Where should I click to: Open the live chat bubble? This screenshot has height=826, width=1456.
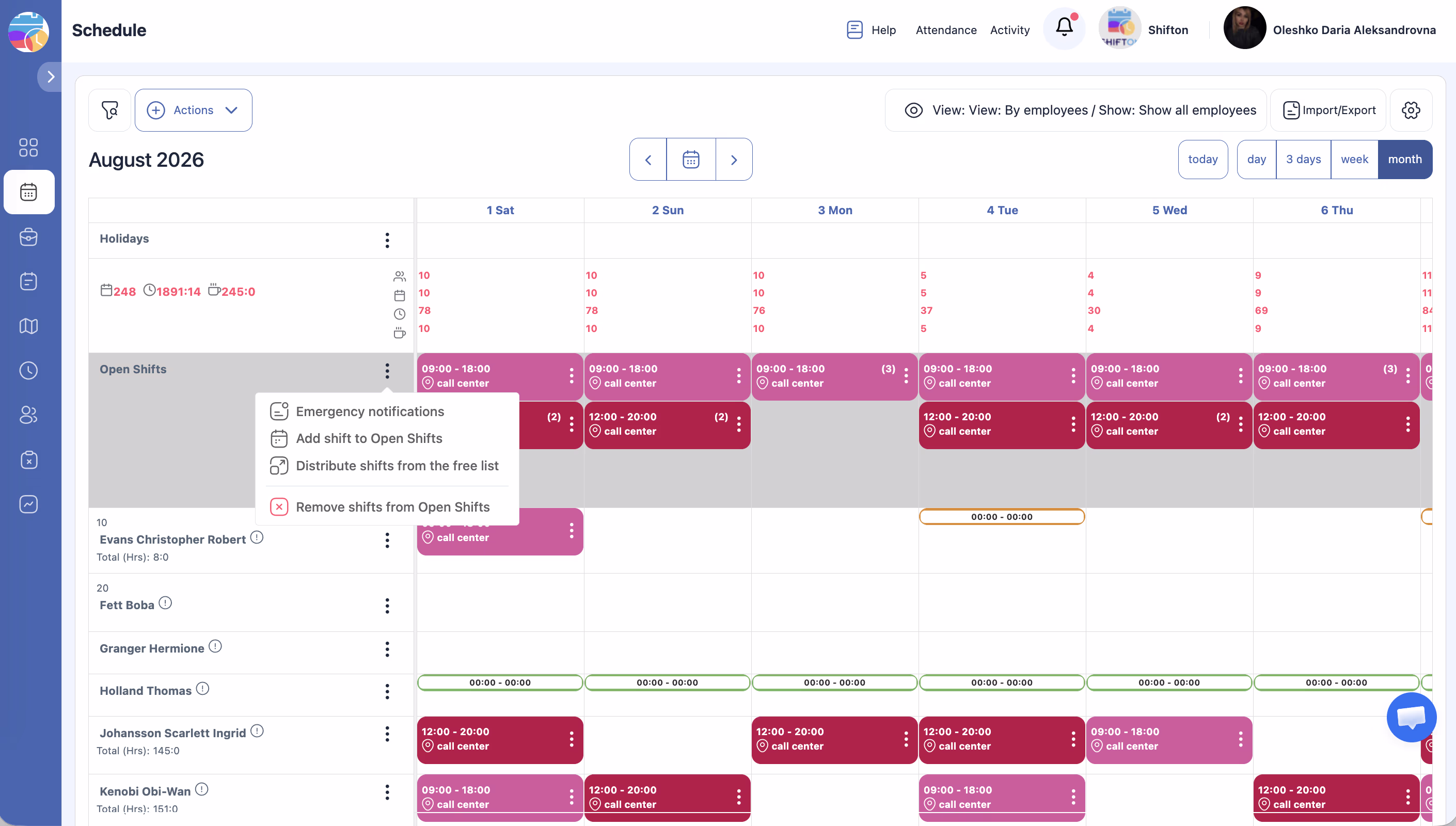1411,717
